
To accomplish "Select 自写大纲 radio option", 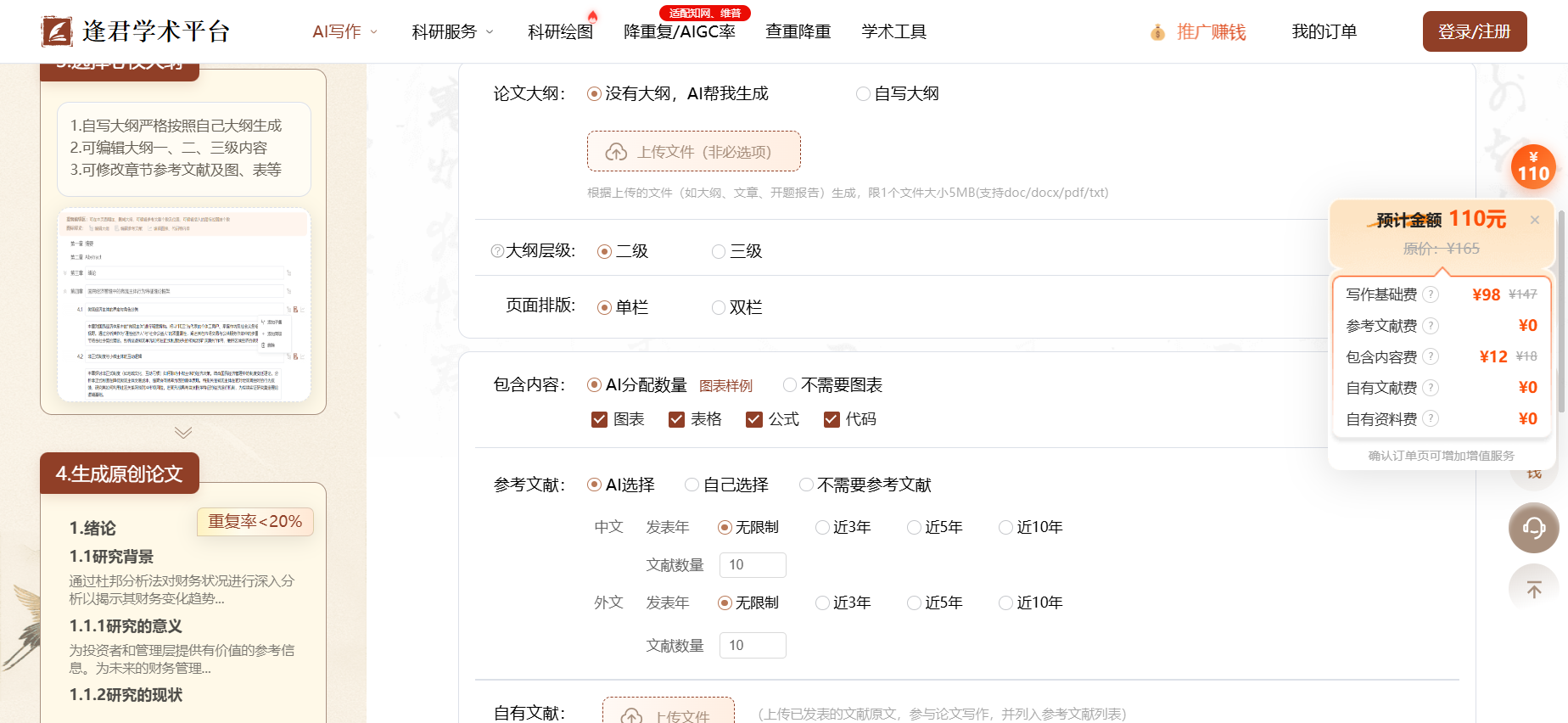I will click(898, 93).
